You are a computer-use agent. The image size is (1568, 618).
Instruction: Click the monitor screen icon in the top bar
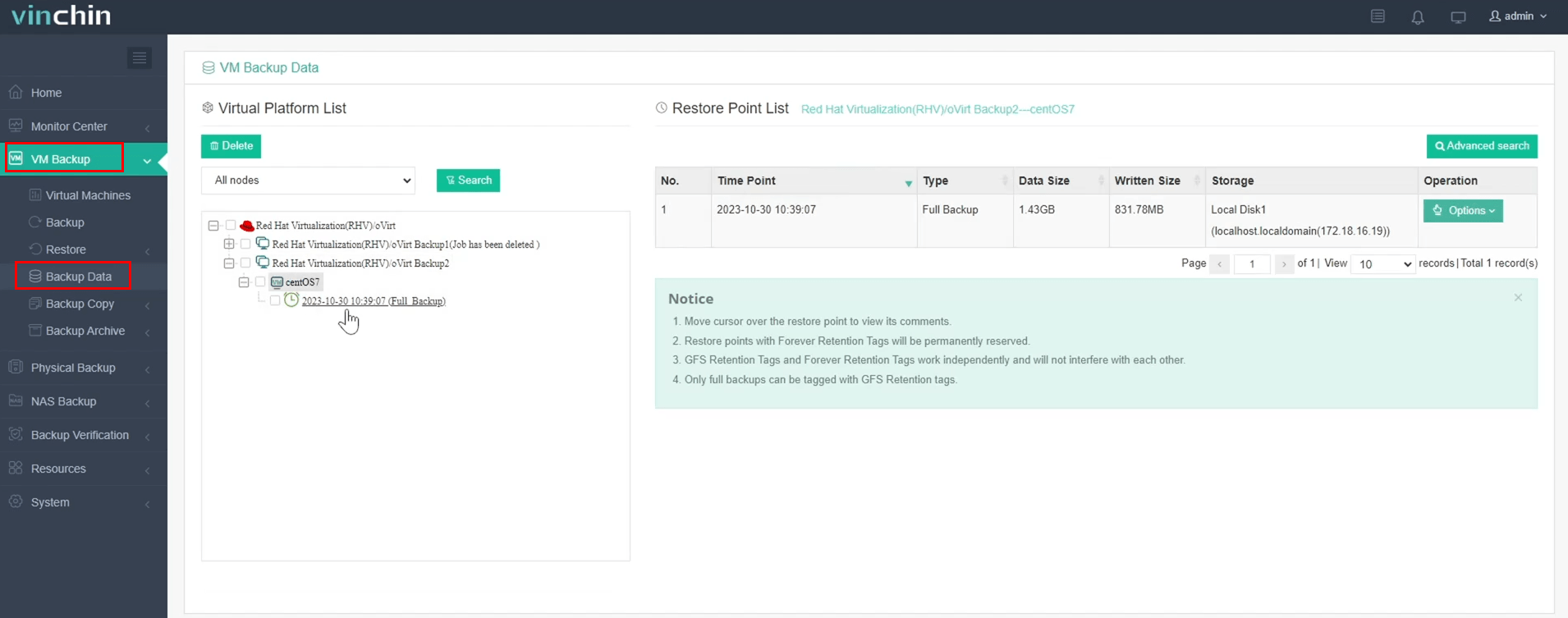pos(1458,16)
